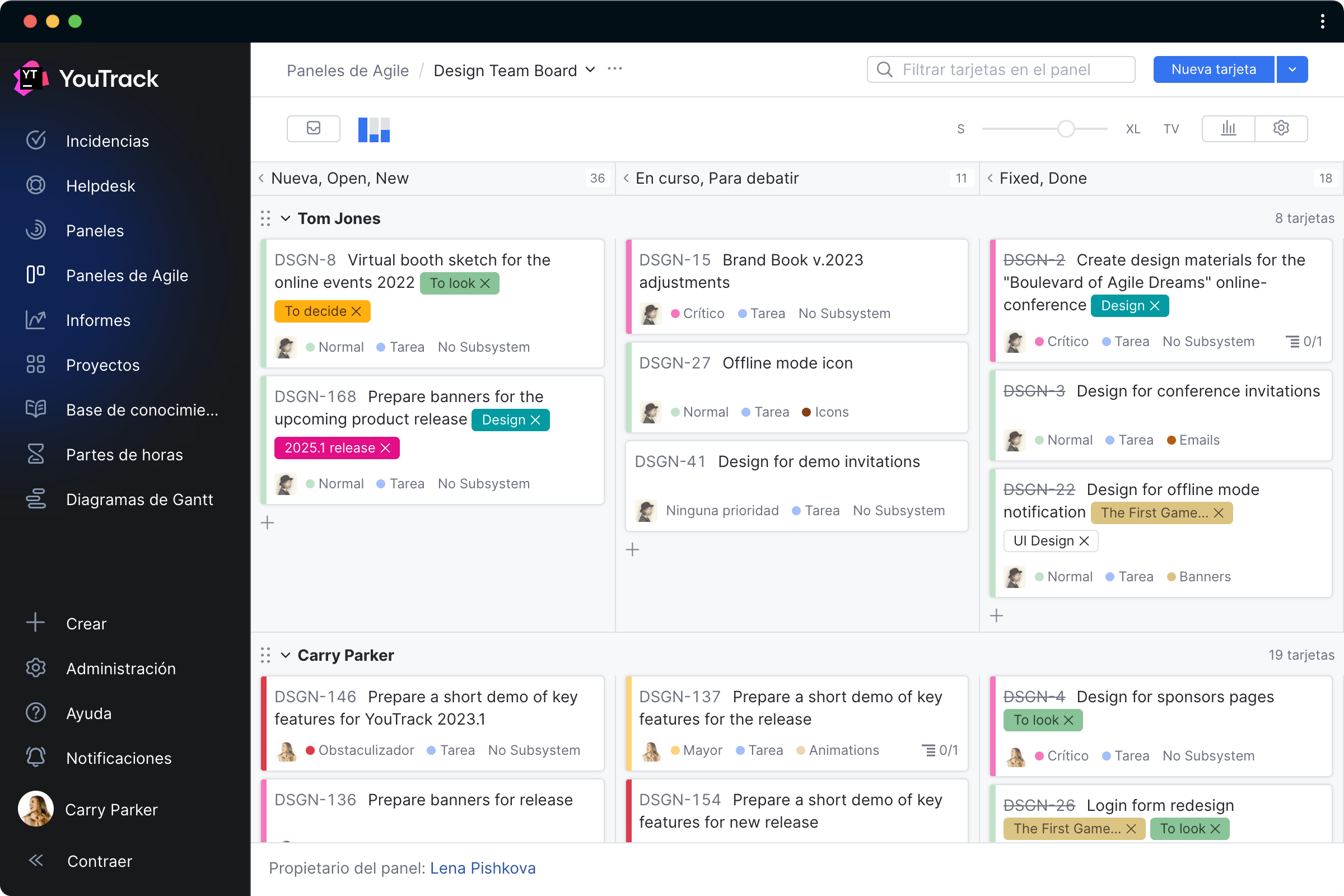Expand the Design Team Board dropdown

coord(592,70)
